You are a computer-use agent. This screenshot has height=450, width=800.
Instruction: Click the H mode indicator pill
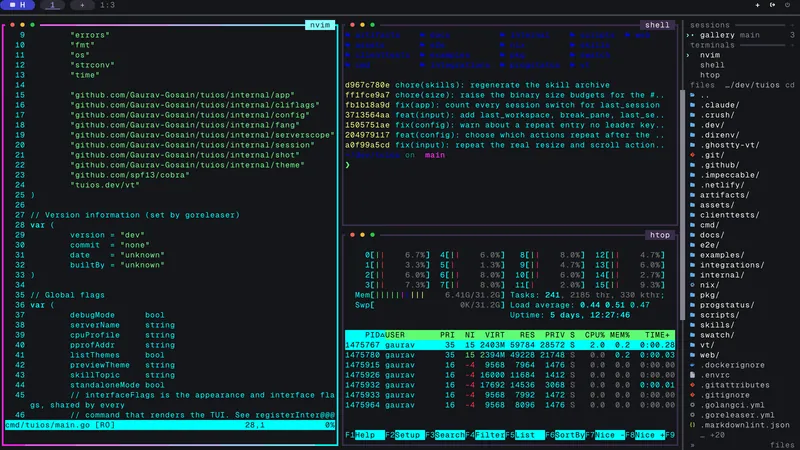17,5
